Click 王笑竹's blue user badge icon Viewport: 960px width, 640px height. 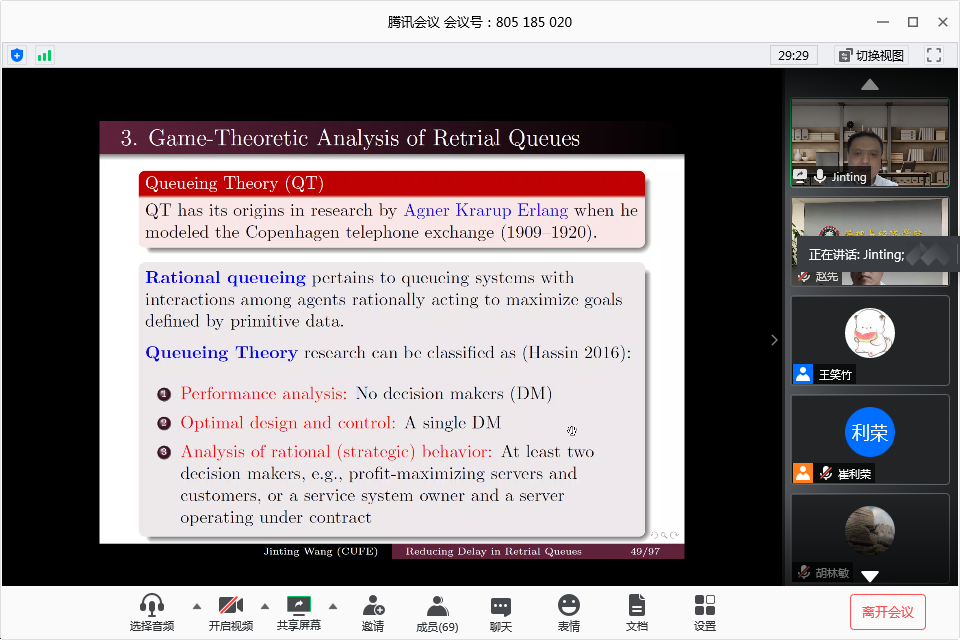(803, 374)
